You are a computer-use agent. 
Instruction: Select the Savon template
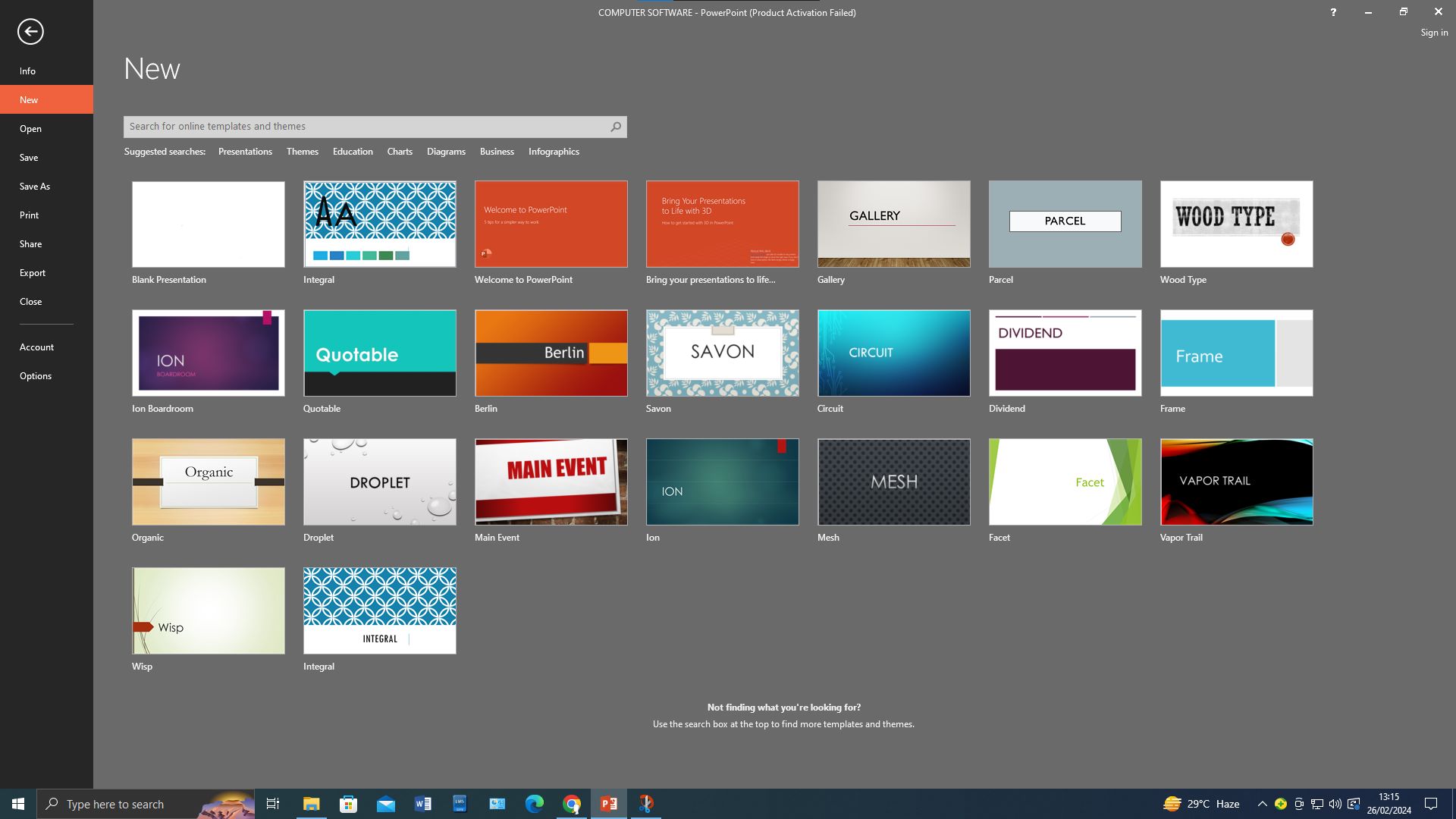pos(723,353)
